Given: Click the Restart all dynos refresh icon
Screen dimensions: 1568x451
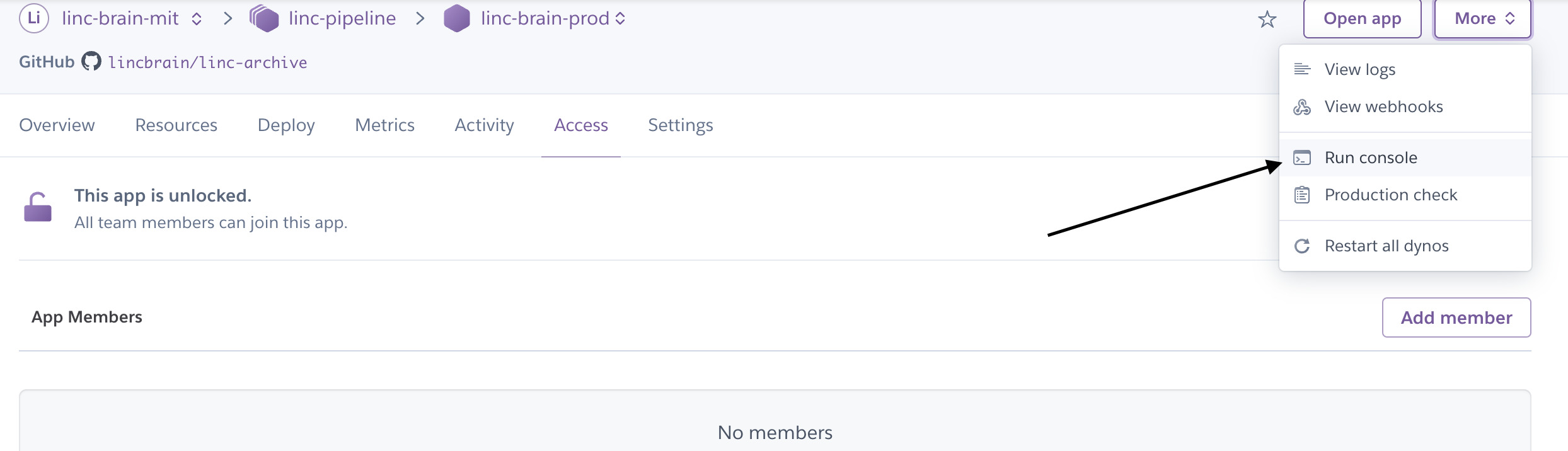Looking at the screenshot, I should pos(1301,246).
